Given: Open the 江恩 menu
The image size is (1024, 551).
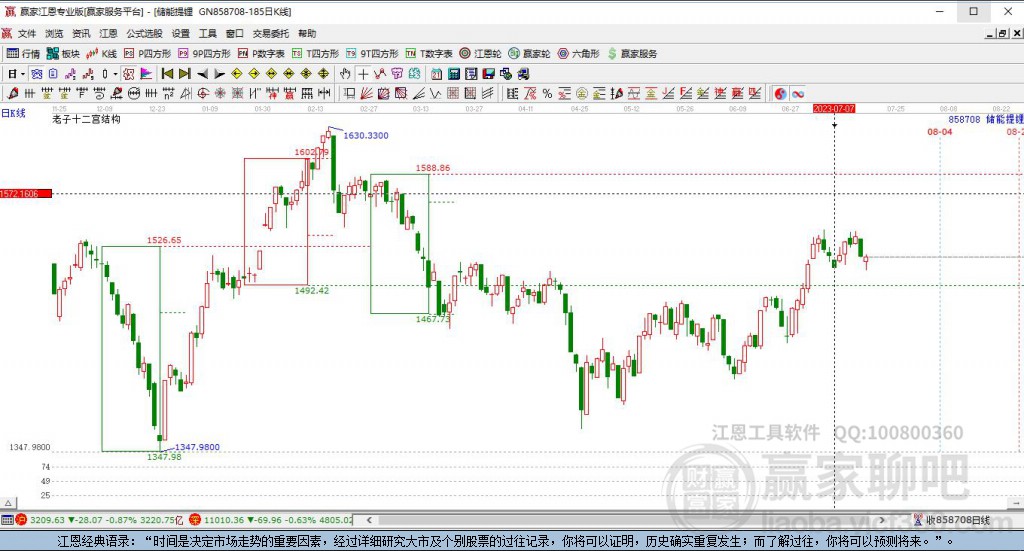Looking at the screenshot, I should click(108, 33).
